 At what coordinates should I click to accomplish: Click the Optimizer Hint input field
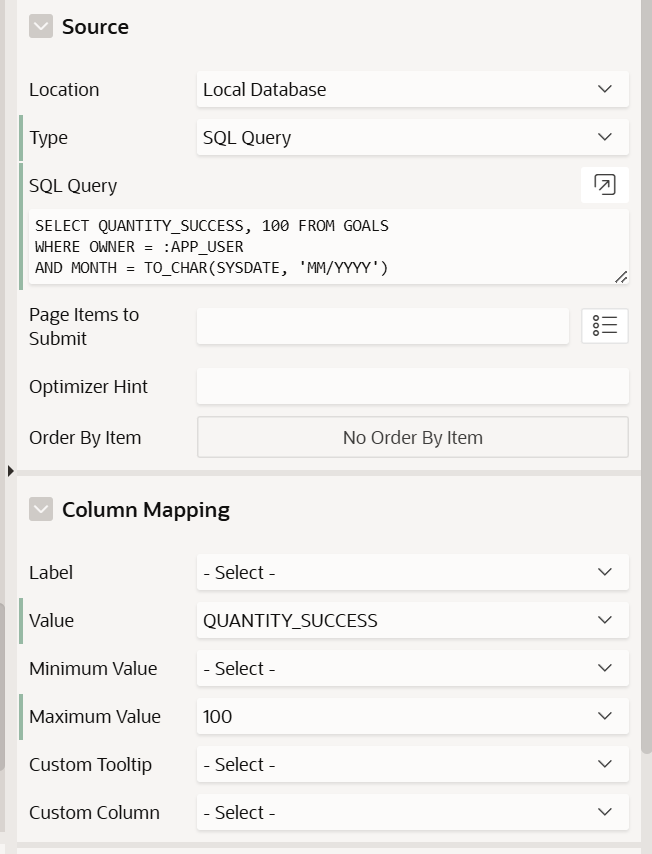412,386
